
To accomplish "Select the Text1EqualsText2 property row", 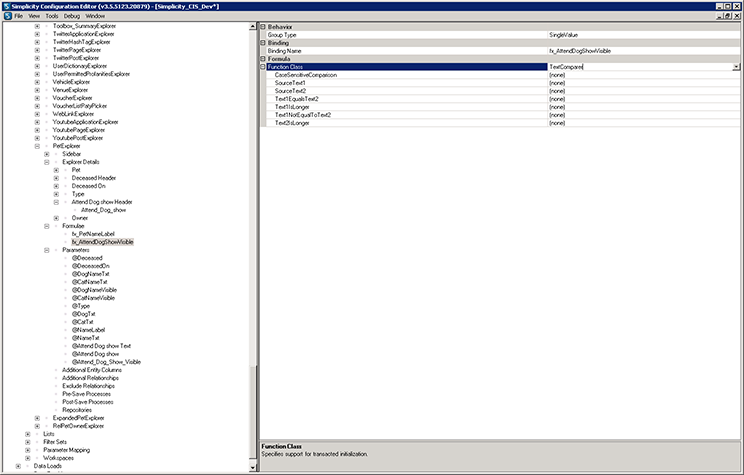I will pos(501,99).
